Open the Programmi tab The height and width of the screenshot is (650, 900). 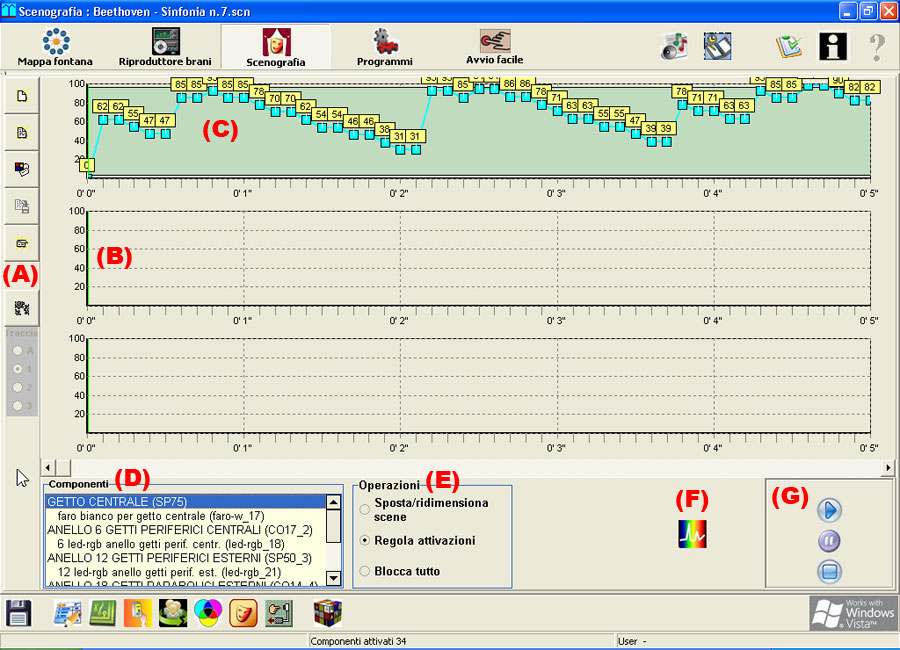385,48
